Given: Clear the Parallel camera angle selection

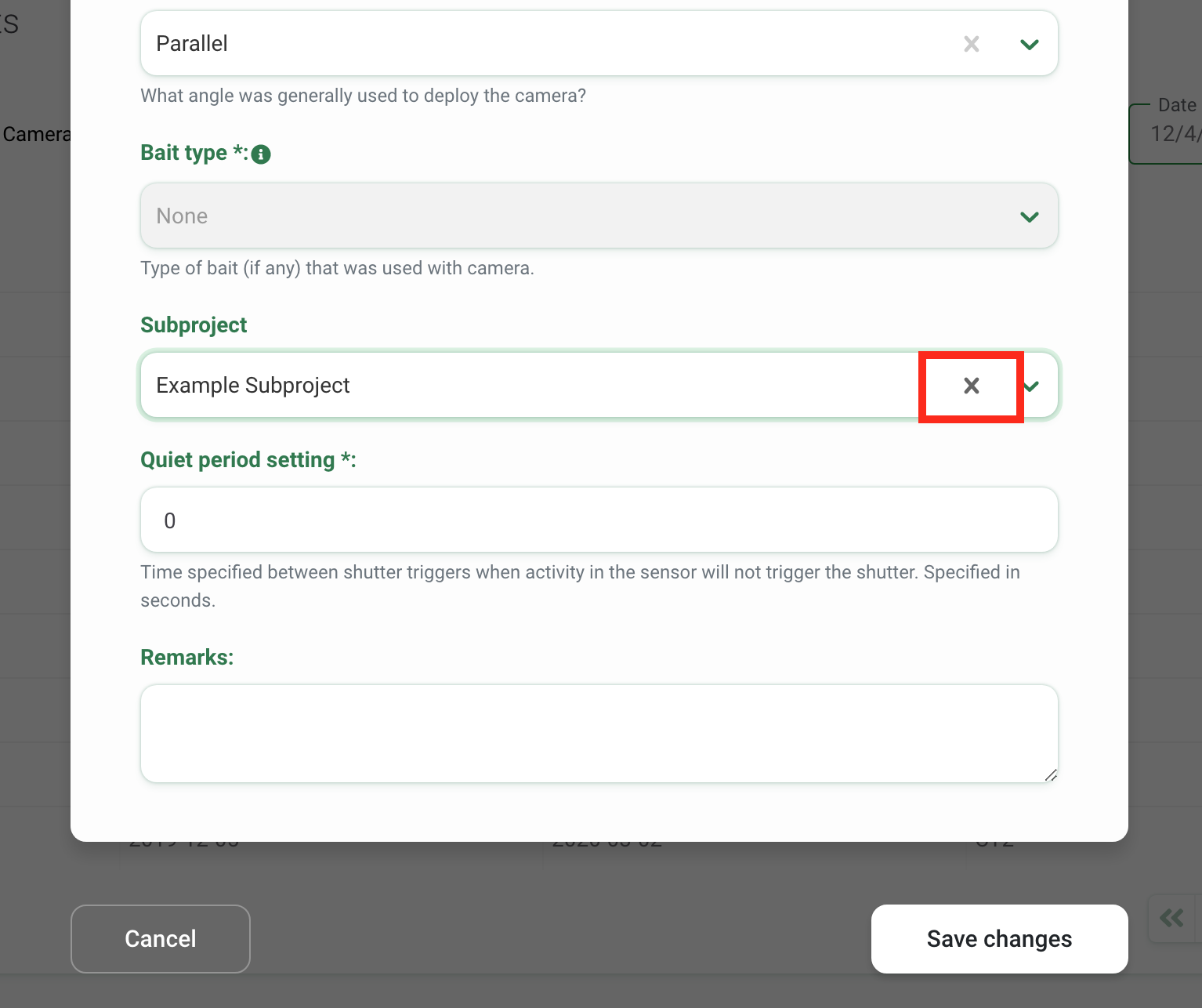Looking at the screenshot, I should tap(971, 44).
